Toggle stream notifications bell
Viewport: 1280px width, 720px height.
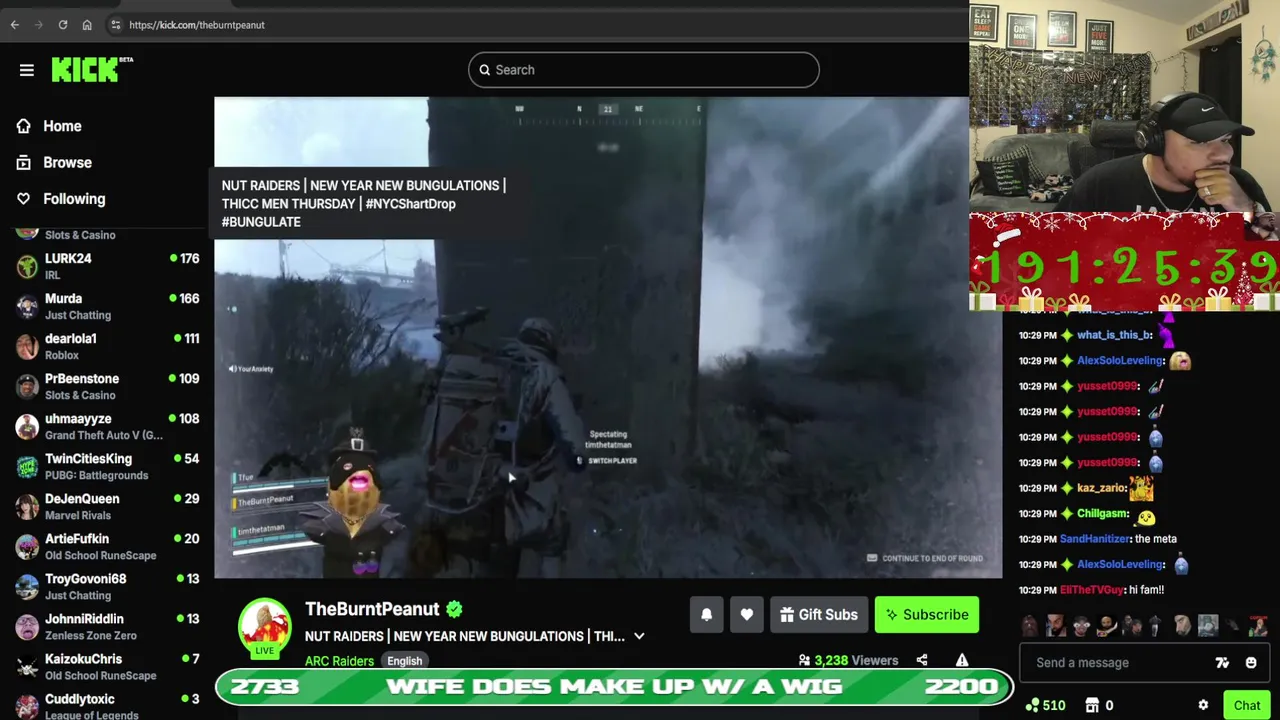706,615
